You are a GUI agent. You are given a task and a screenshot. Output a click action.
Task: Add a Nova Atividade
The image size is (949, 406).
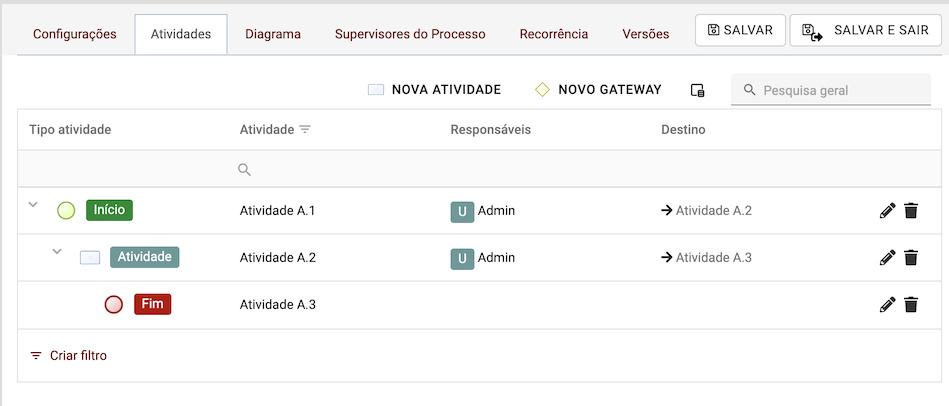click(x=435, y=90)
